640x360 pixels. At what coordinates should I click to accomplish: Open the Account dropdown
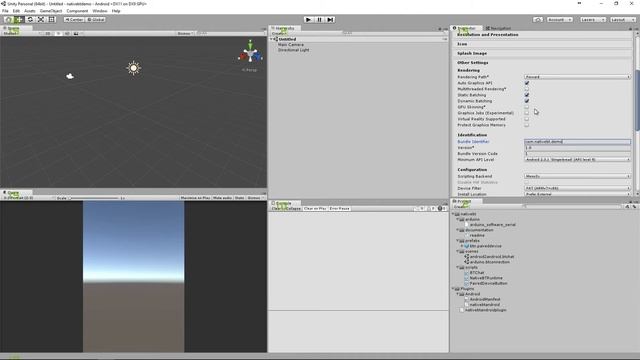click(560, 20)
